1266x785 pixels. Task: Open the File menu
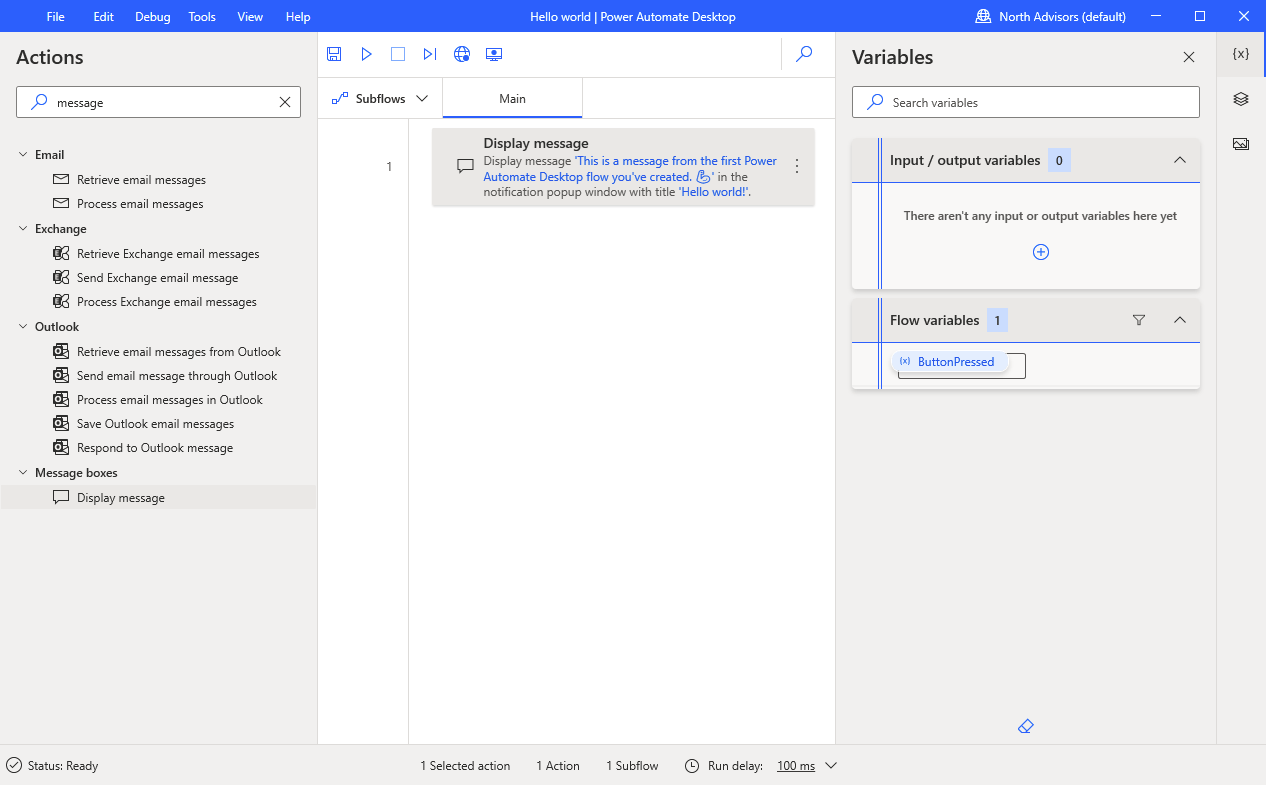[x=56, y=16]
